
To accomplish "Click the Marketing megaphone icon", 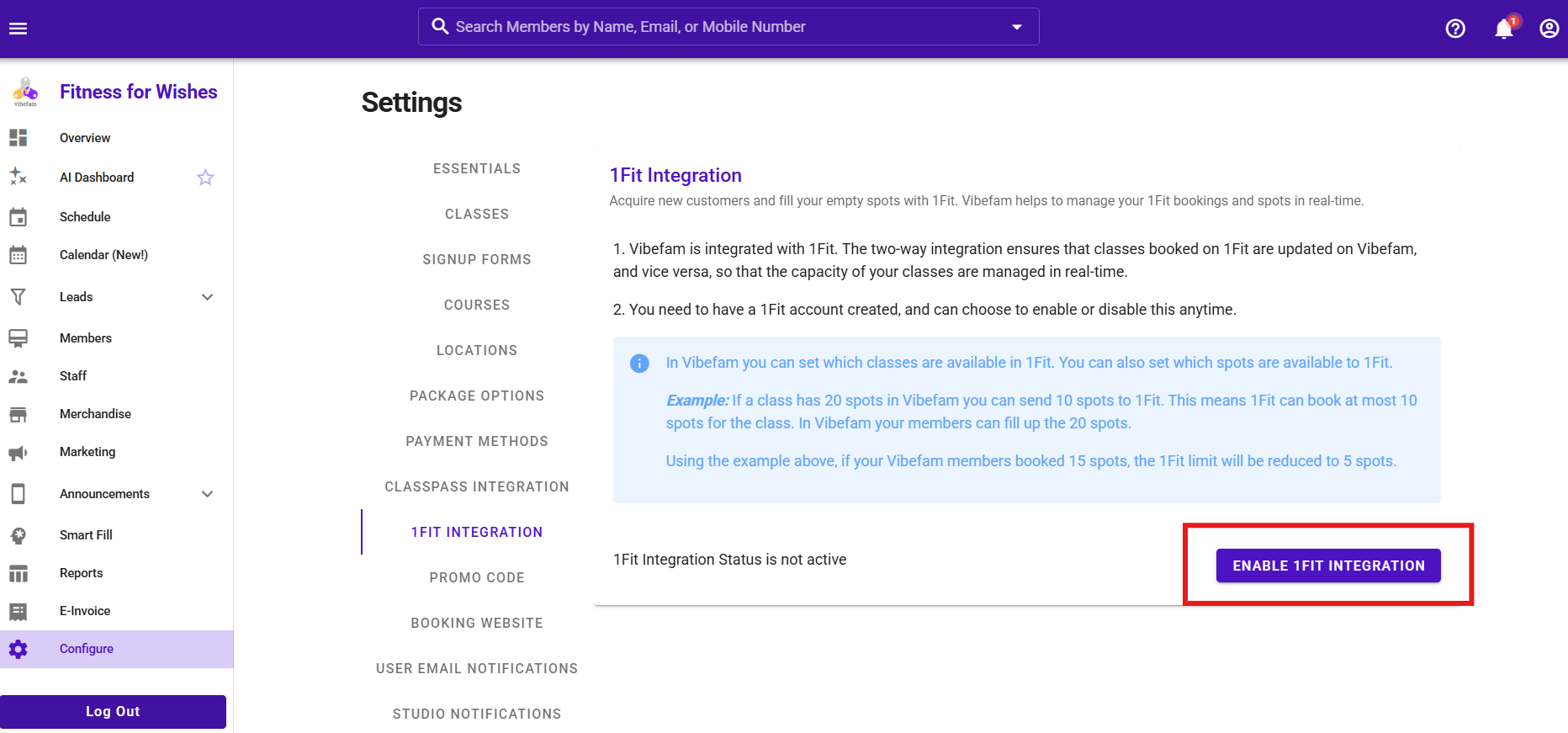I will point(18,452).
